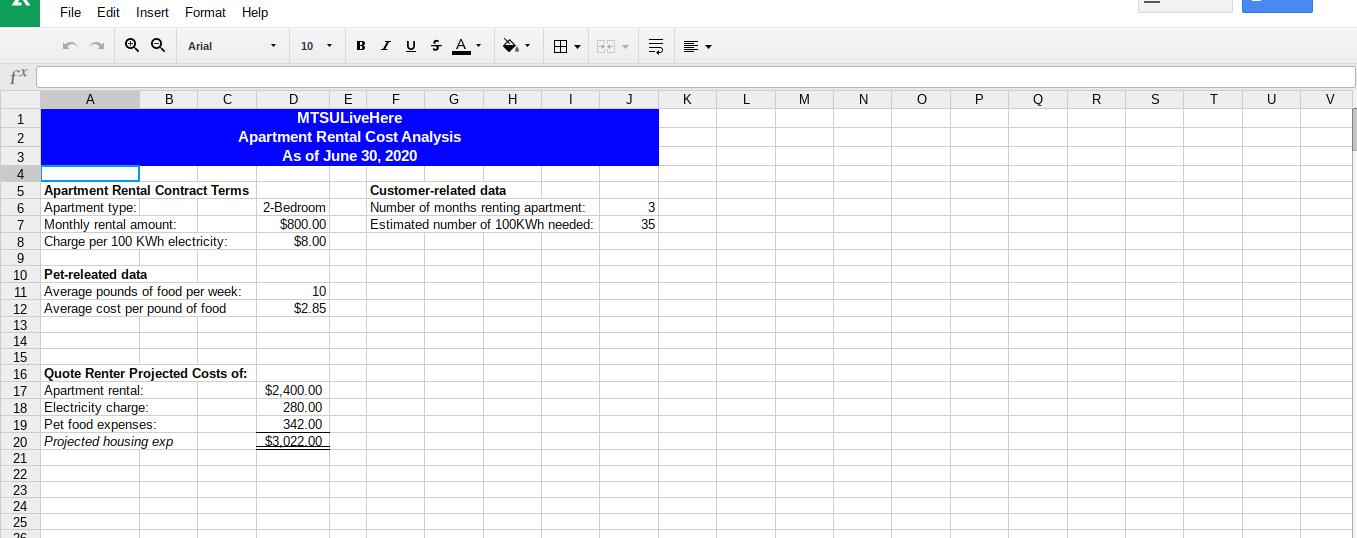Select row 20 header
Image resolution: width=1357 pixels, height=538 pixels.
pyautogui.click(x=20, y=441)
